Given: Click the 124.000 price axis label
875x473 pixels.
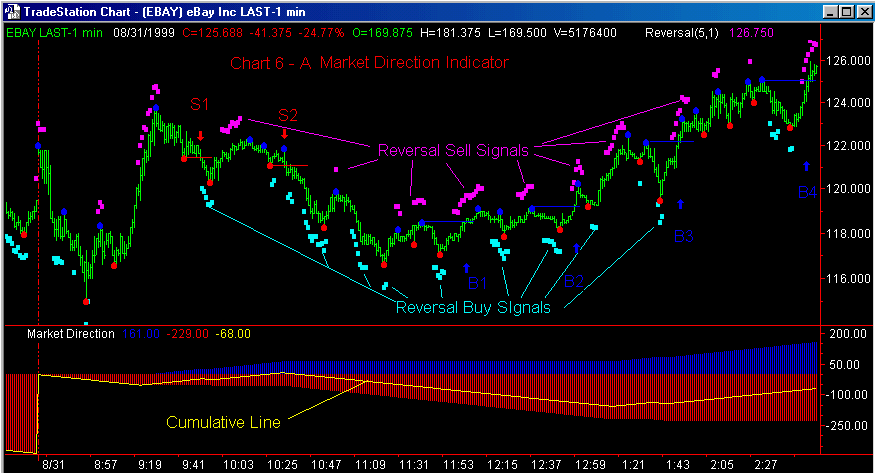Looking at the screenshot, I should click(x=848, y=103).
